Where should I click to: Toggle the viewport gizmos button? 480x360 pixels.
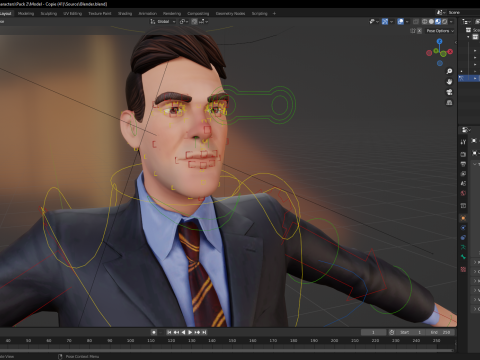point(385,21)
